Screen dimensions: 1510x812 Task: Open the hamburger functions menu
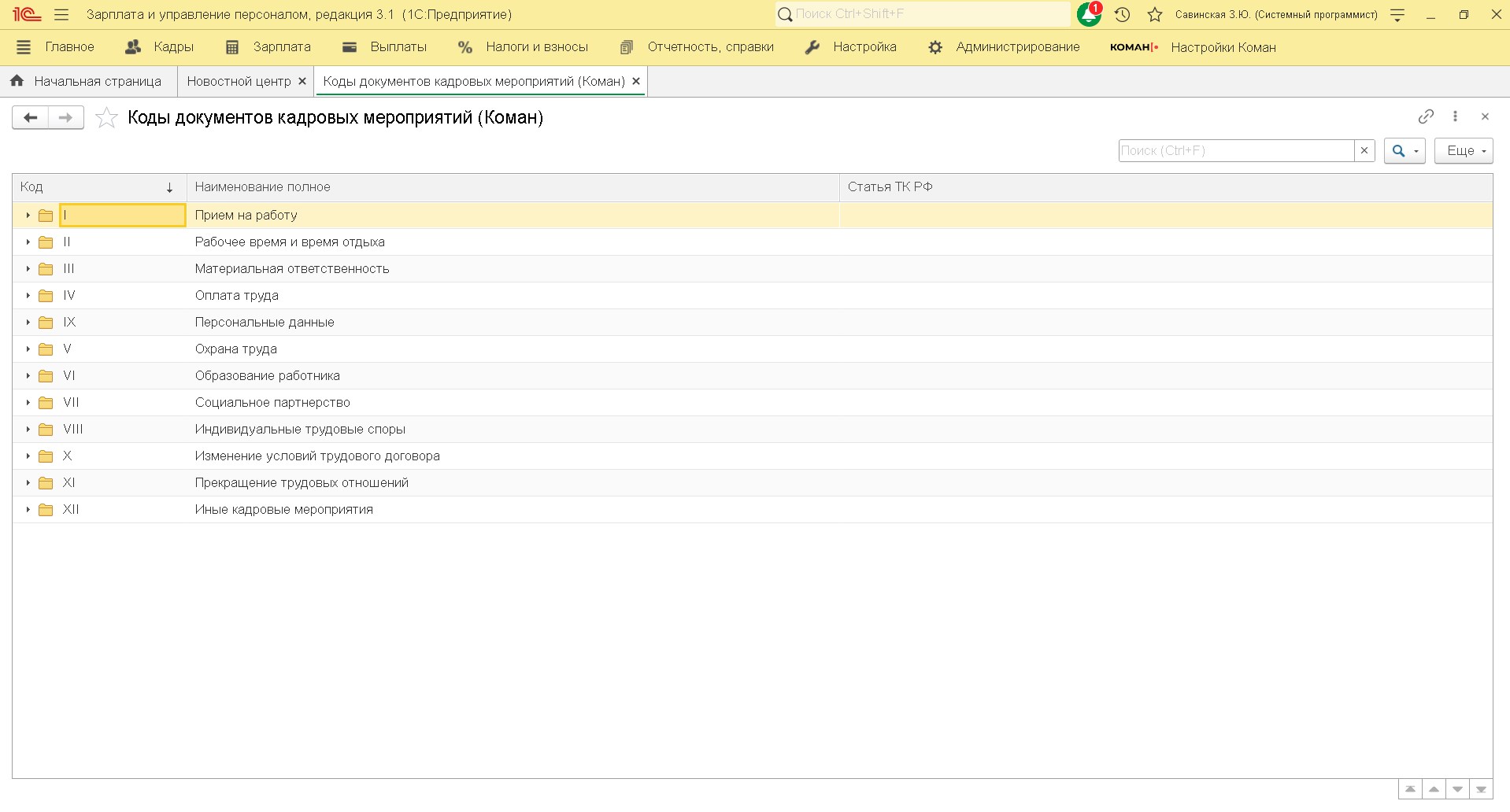point(61,14)
